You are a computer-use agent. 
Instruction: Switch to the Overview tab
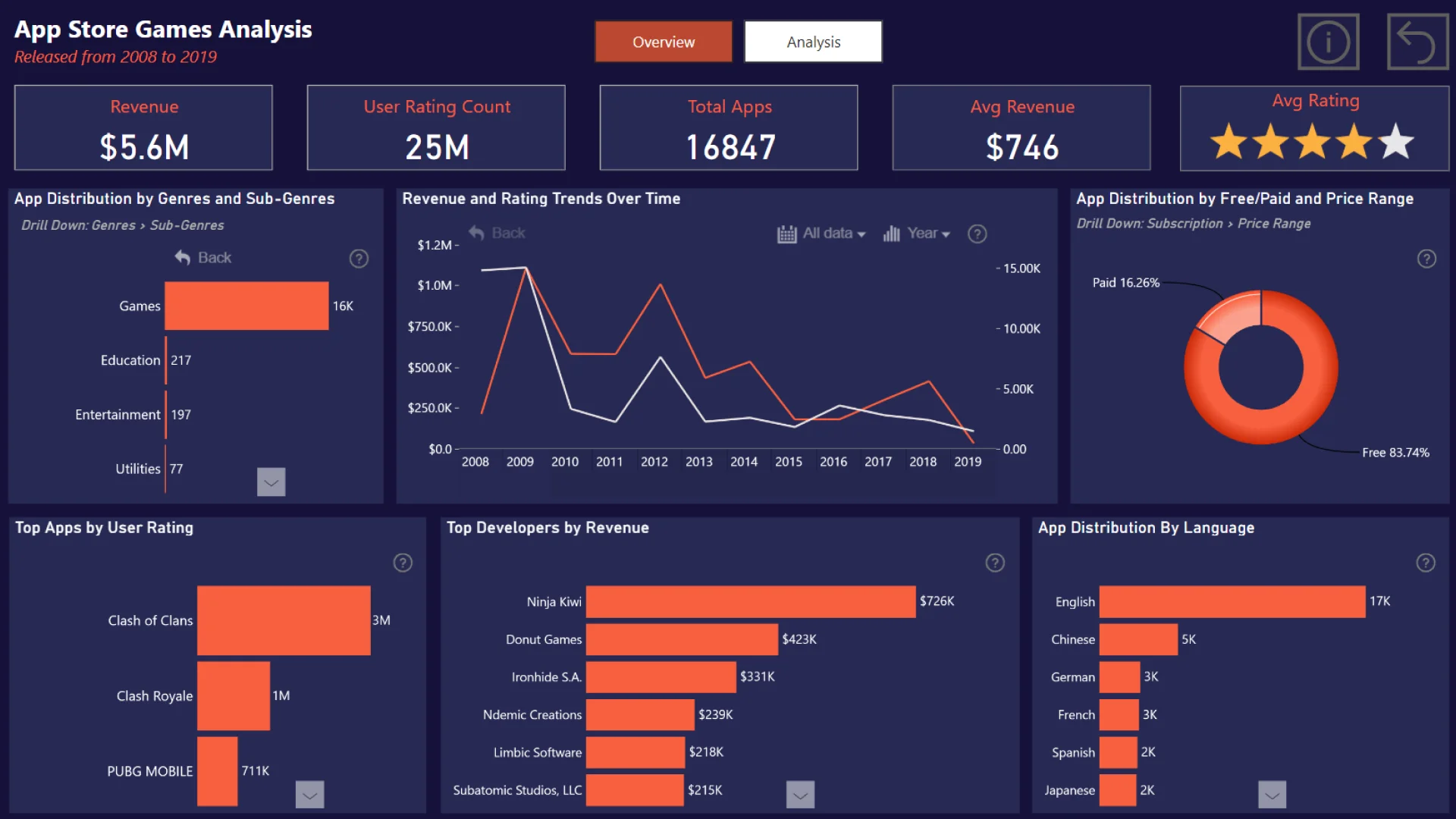(x=664, y=42)
